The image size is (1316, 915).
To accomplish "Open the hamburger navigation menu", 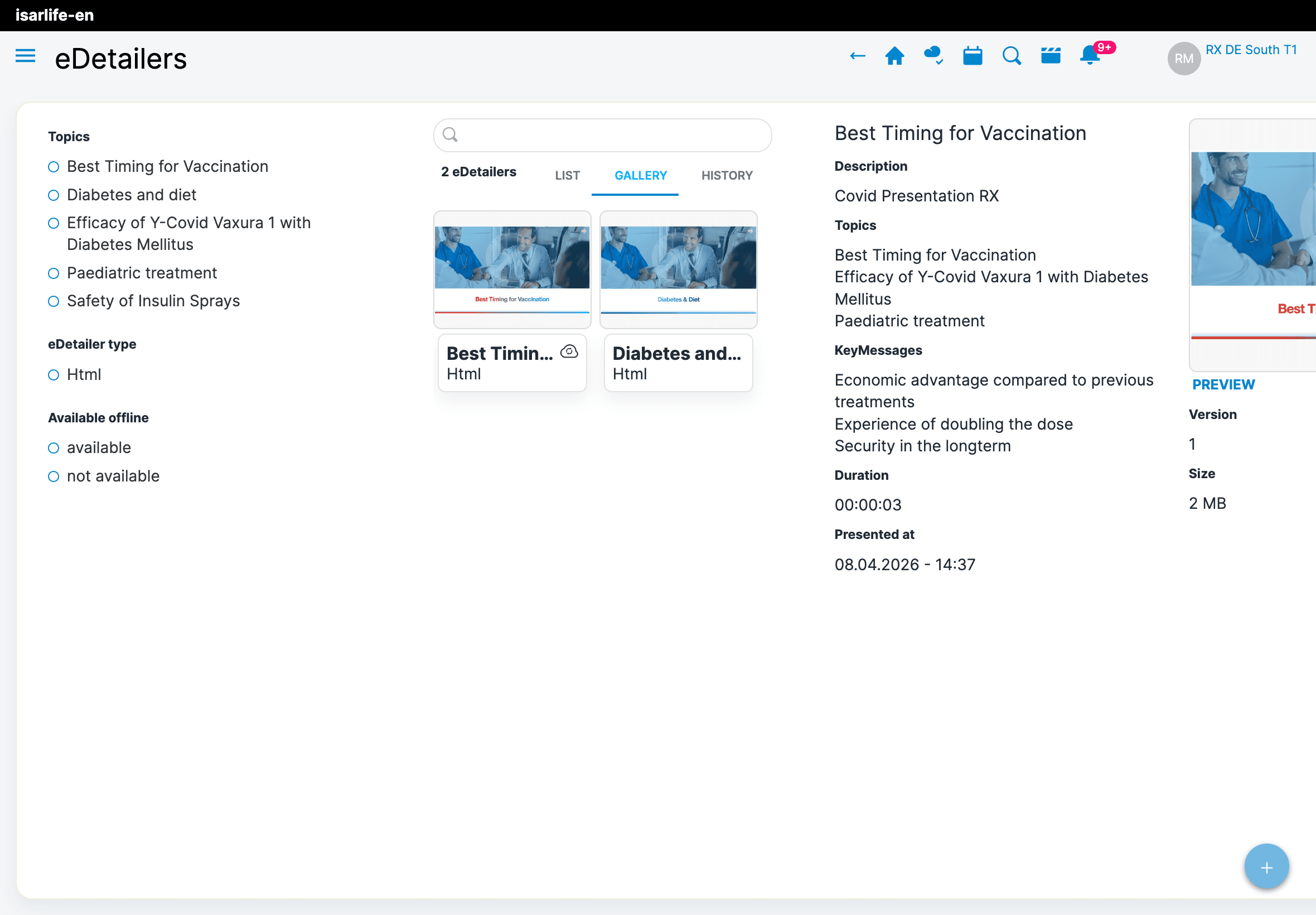I will click(x=25, y=56).
